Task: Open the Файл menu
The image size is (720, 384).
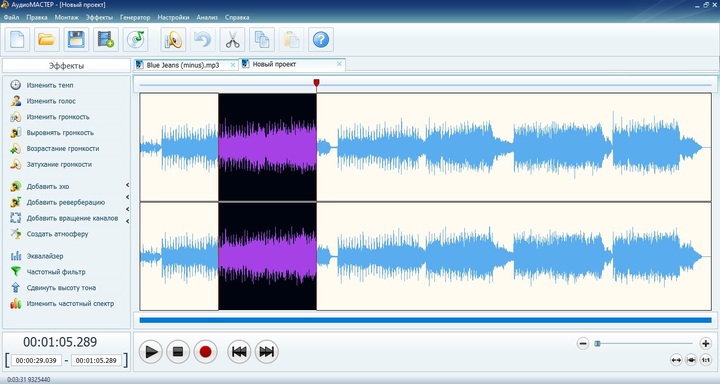Action: tap(11, 17)
